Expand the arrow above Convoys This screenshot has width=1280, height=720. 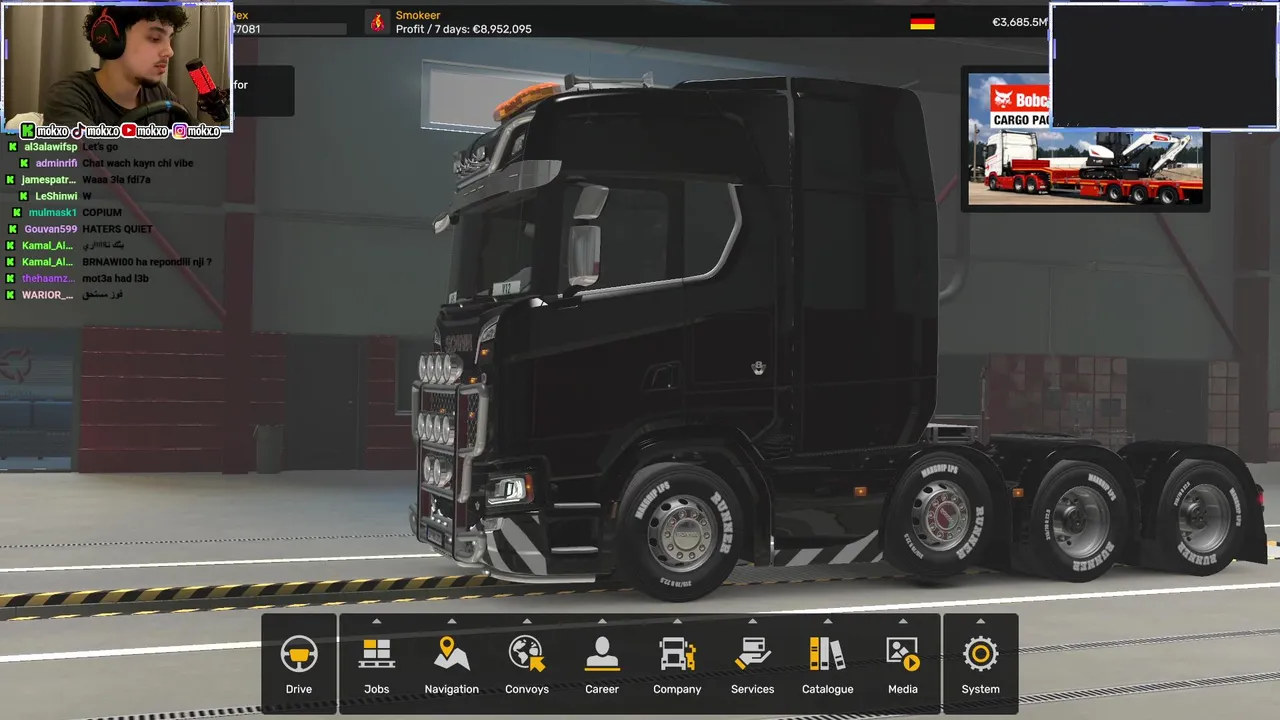coord(527,621)
